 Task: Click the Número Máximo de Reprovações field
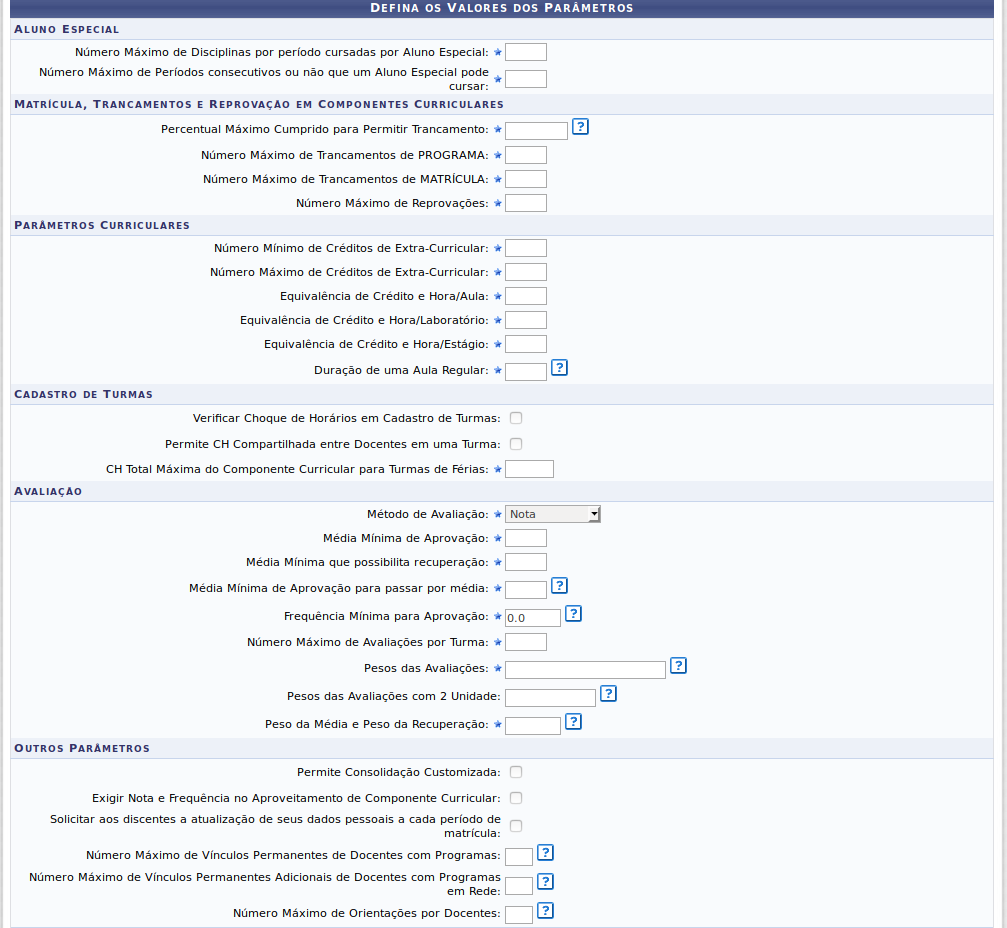tap(526, 203)
